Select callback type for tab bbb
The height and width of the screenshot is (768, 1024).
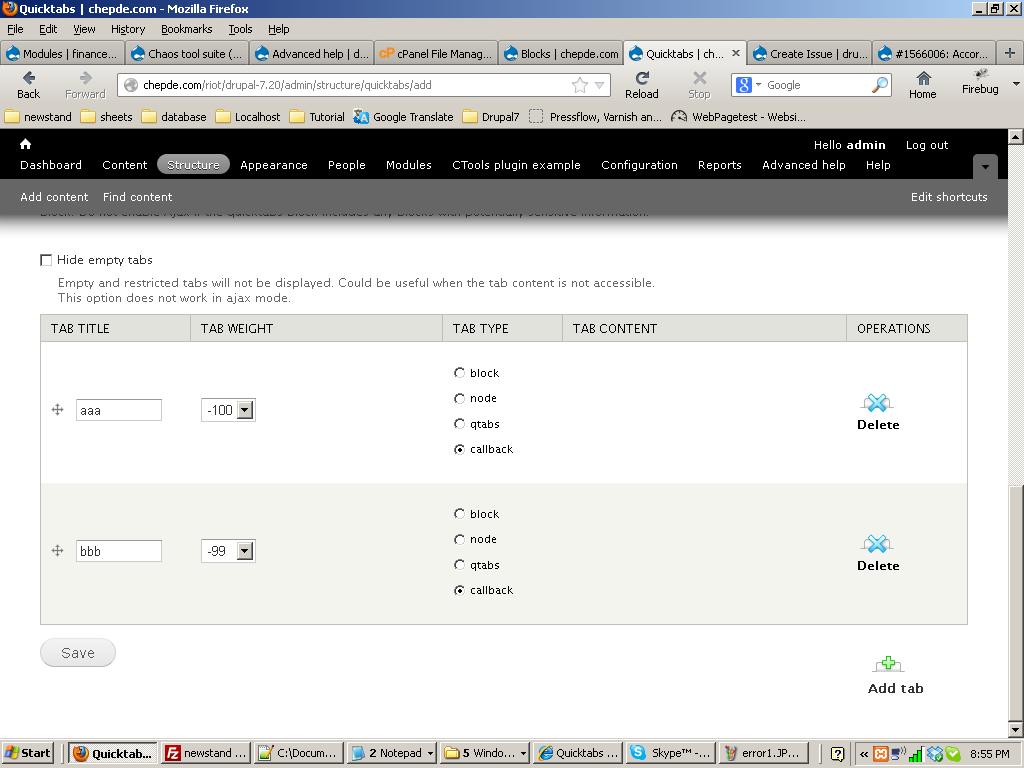(x=459, y=590)
